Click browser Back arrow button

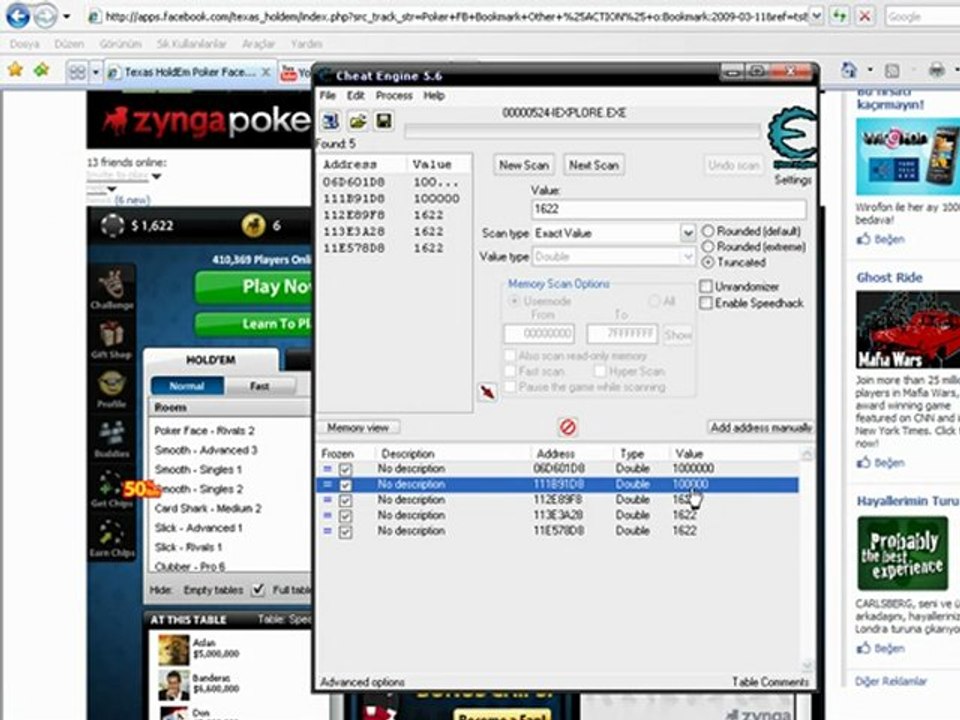(x=17, y=16)
